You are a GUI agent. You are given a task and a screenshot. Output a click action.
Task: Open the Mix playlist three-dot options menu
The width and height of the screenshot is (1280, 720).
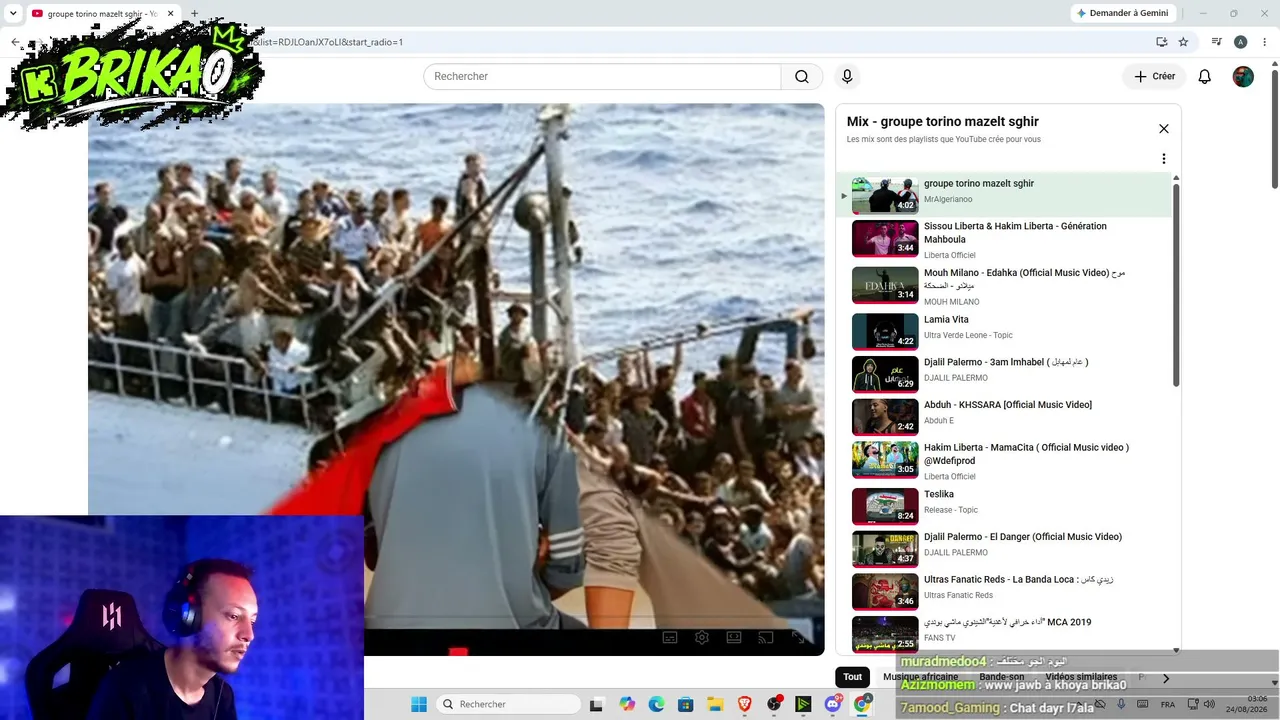1164,159
